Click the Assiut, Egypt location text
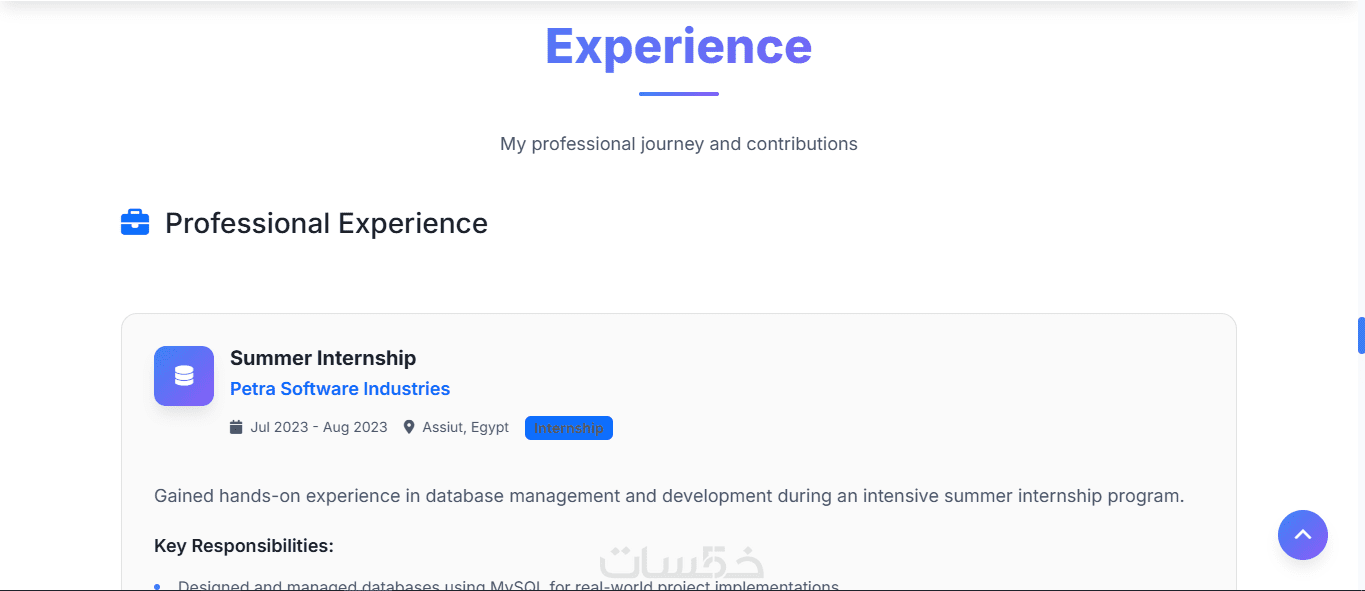The image size is (1365, 591). (465, 428)
